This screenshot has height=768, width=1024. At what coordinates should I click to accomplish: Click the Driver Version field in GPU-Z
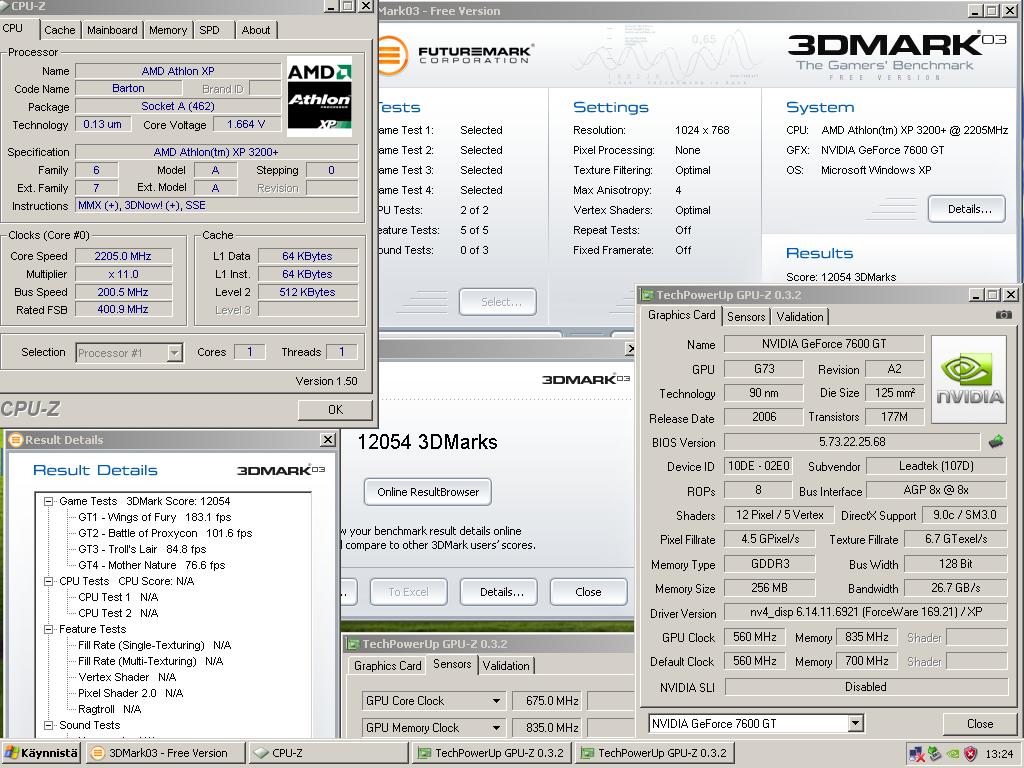click(865, 613)
